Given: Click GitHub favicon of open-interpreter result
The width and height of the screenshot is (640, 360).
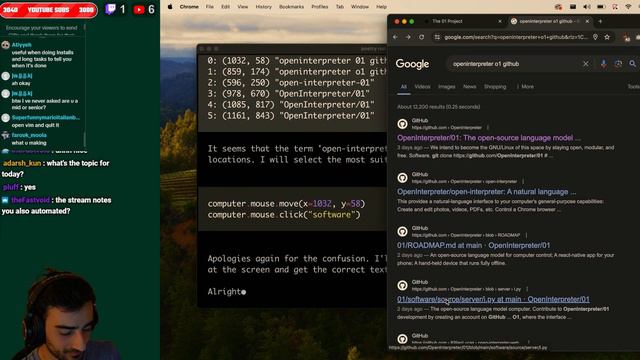Looking at the screenshot, I should click(x=402, y=178).
